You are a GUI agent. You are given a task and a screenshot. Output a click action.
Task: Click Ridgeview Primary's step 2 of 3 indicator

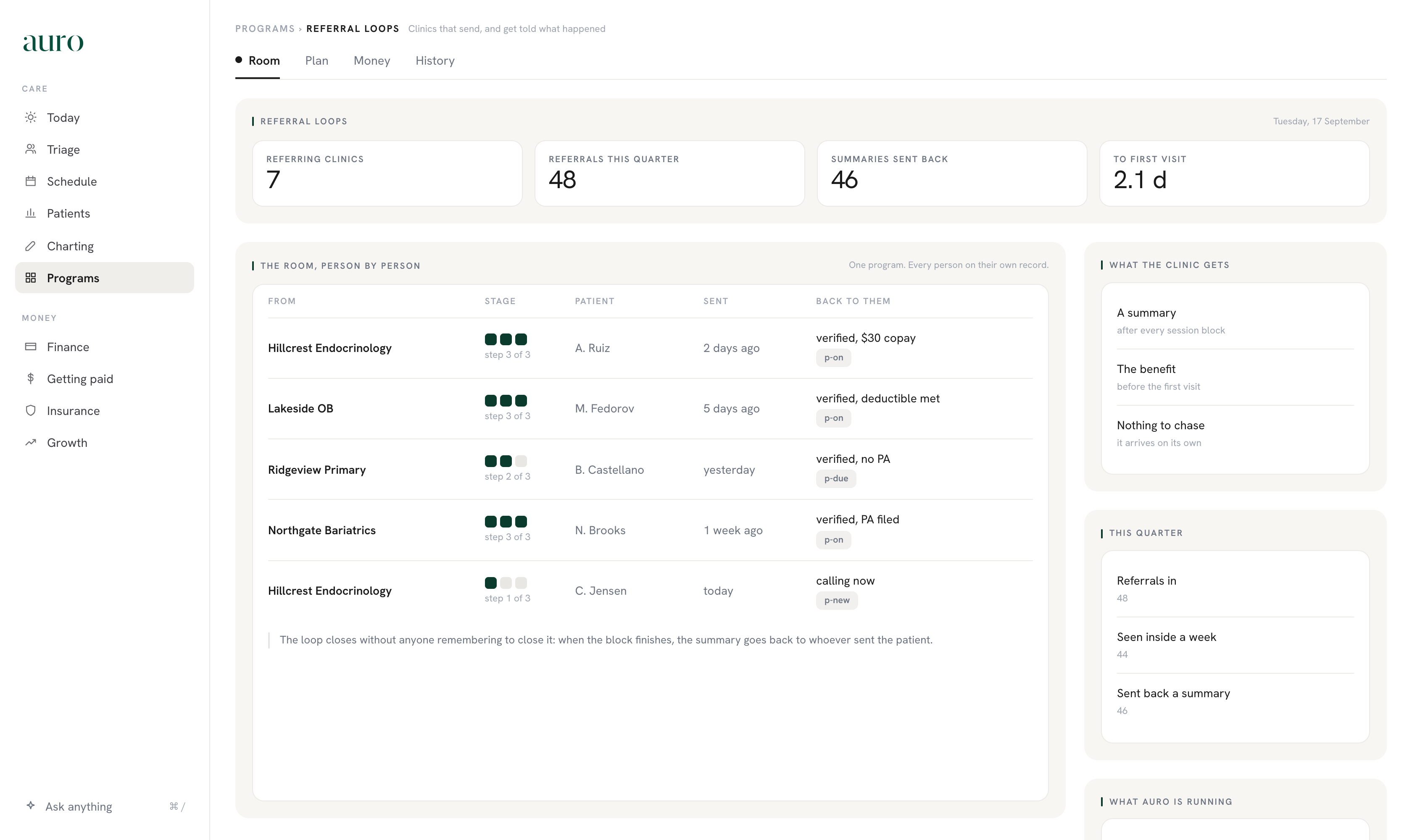[507, 468]
